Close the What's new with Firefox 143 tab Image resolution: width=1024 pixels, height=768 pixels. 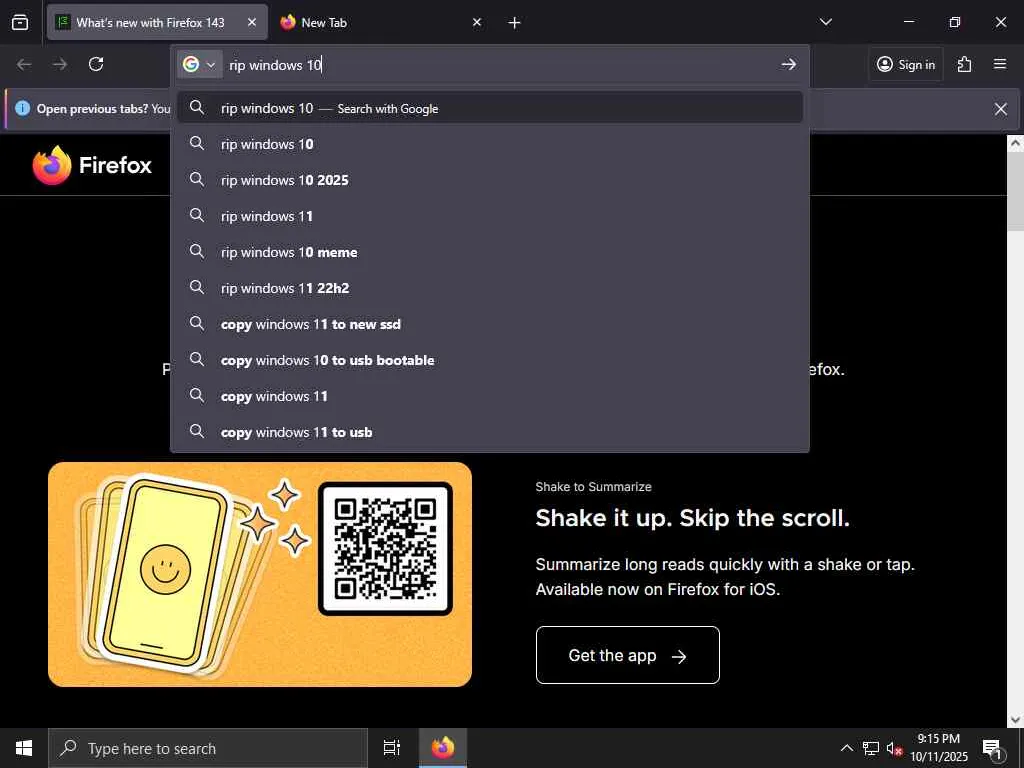point(252,22)
